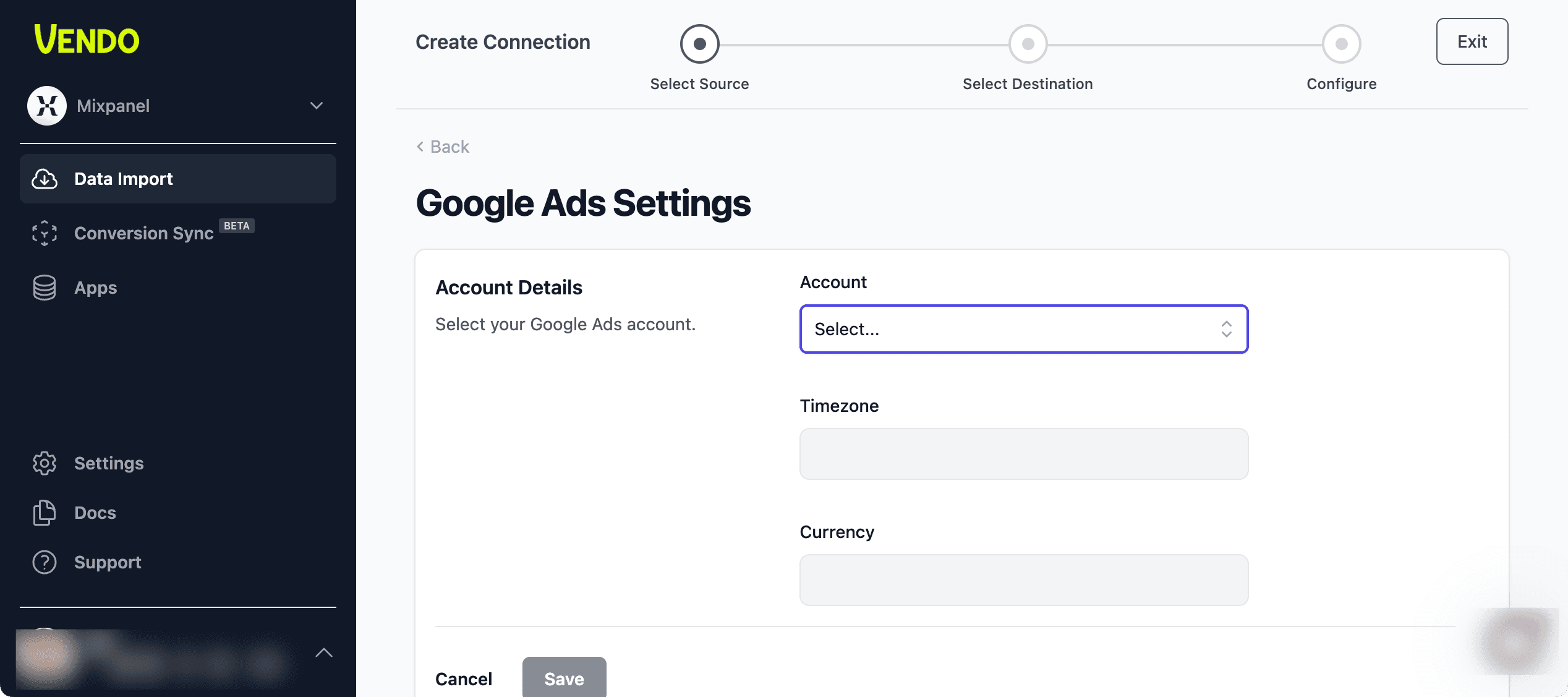This screenshot has height=697, width=1568.
Task: Click the Settings gear icon
Action: (x=45, y=463)
